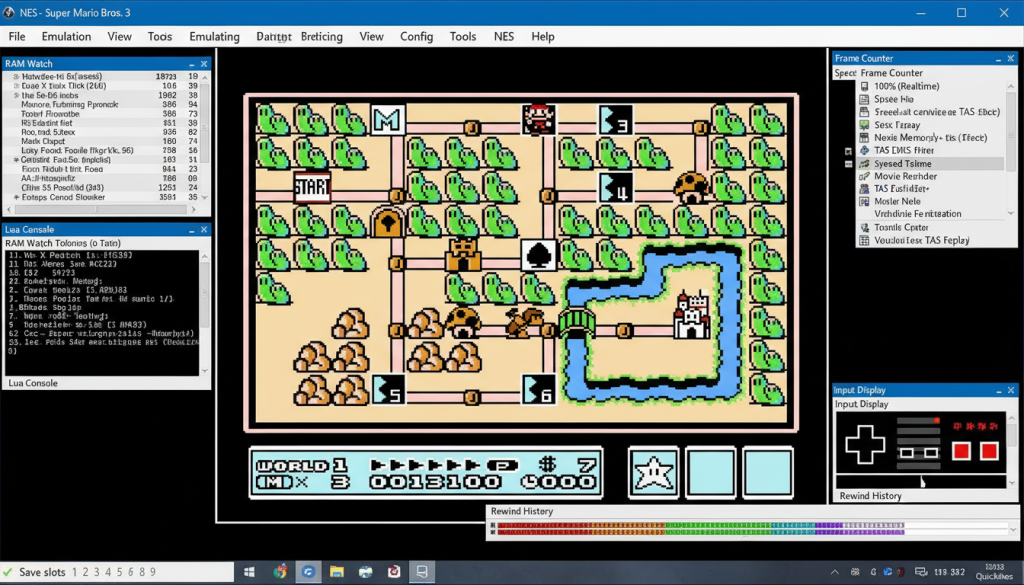
Task: Select save slot 5
Action: pyautogui.click(x=120, y=573)
